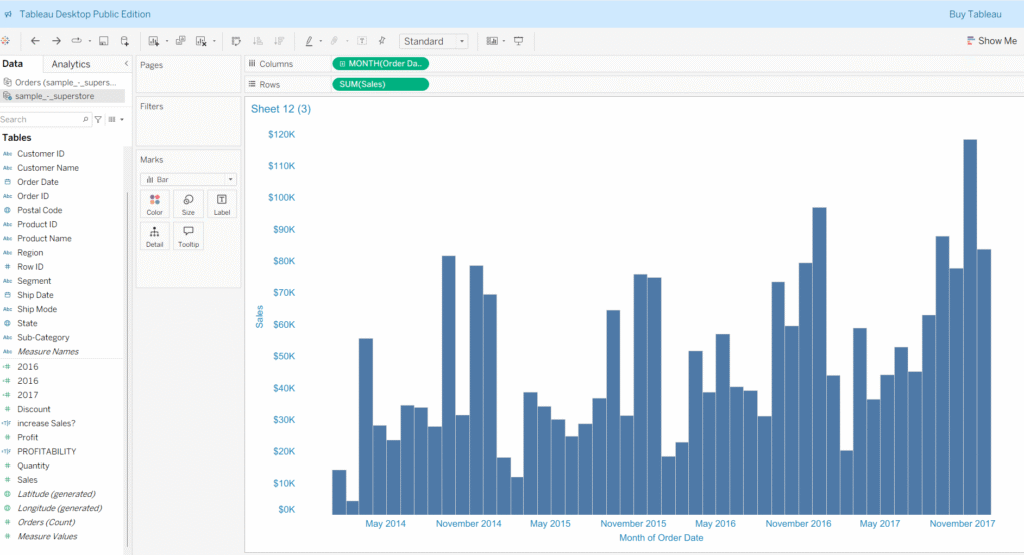
Task: Click the Save icon in toolbar
Action: coord(103,41)
